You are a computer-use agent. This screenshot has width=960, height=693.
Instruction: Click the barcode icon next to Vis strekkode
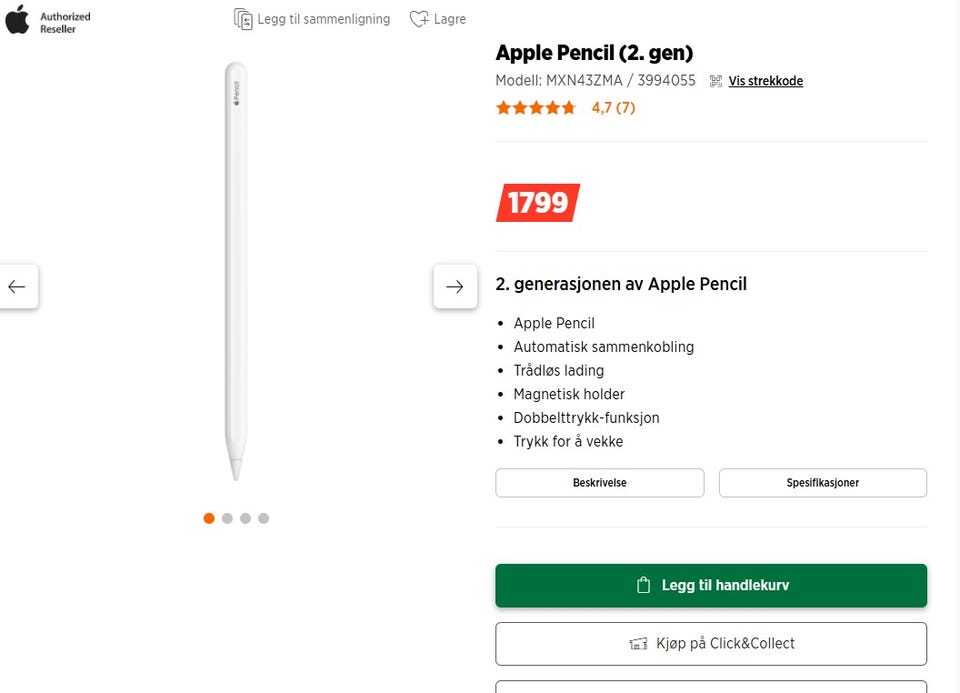pyautogui.click(x=716, y=81)
